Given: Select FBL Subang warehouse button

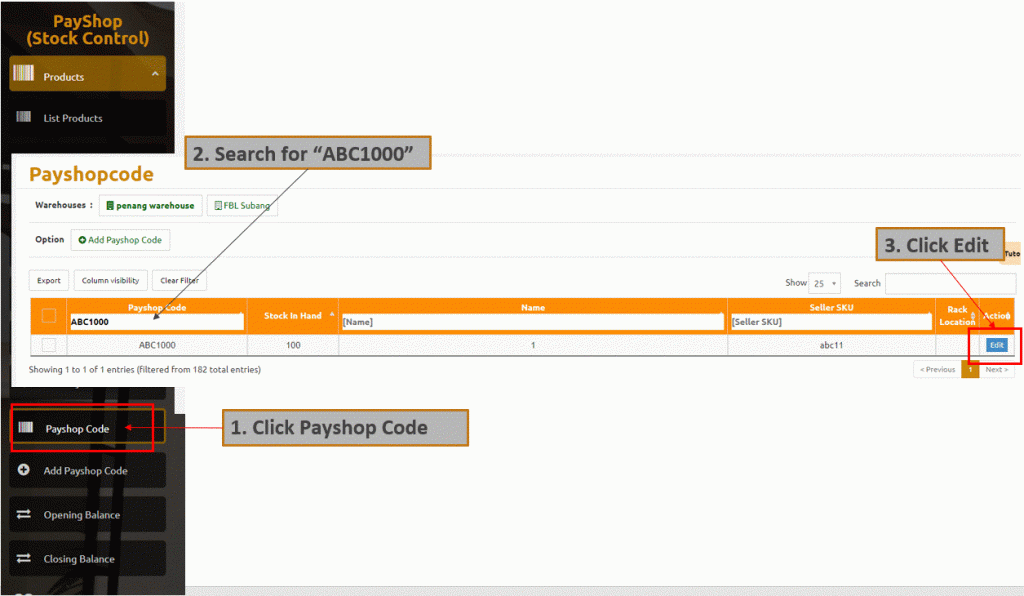Looking at the screenshot, I should (242, 206).
